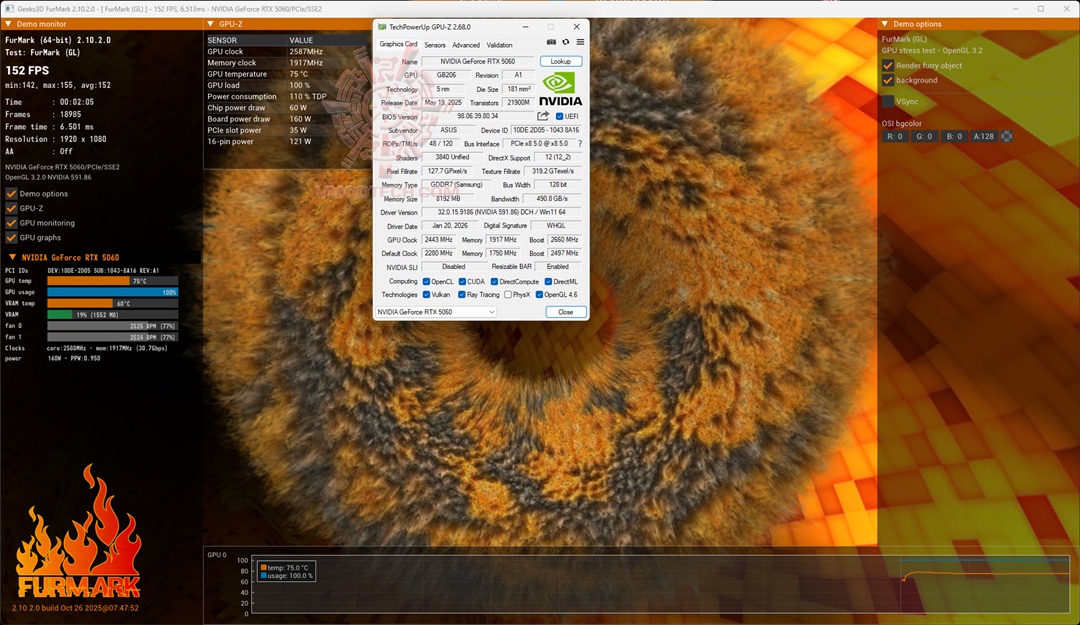Viewport: 1080px width, 625px height.
Task: Toggle the GPU monitoring checkbox
Action: [11, 223]
